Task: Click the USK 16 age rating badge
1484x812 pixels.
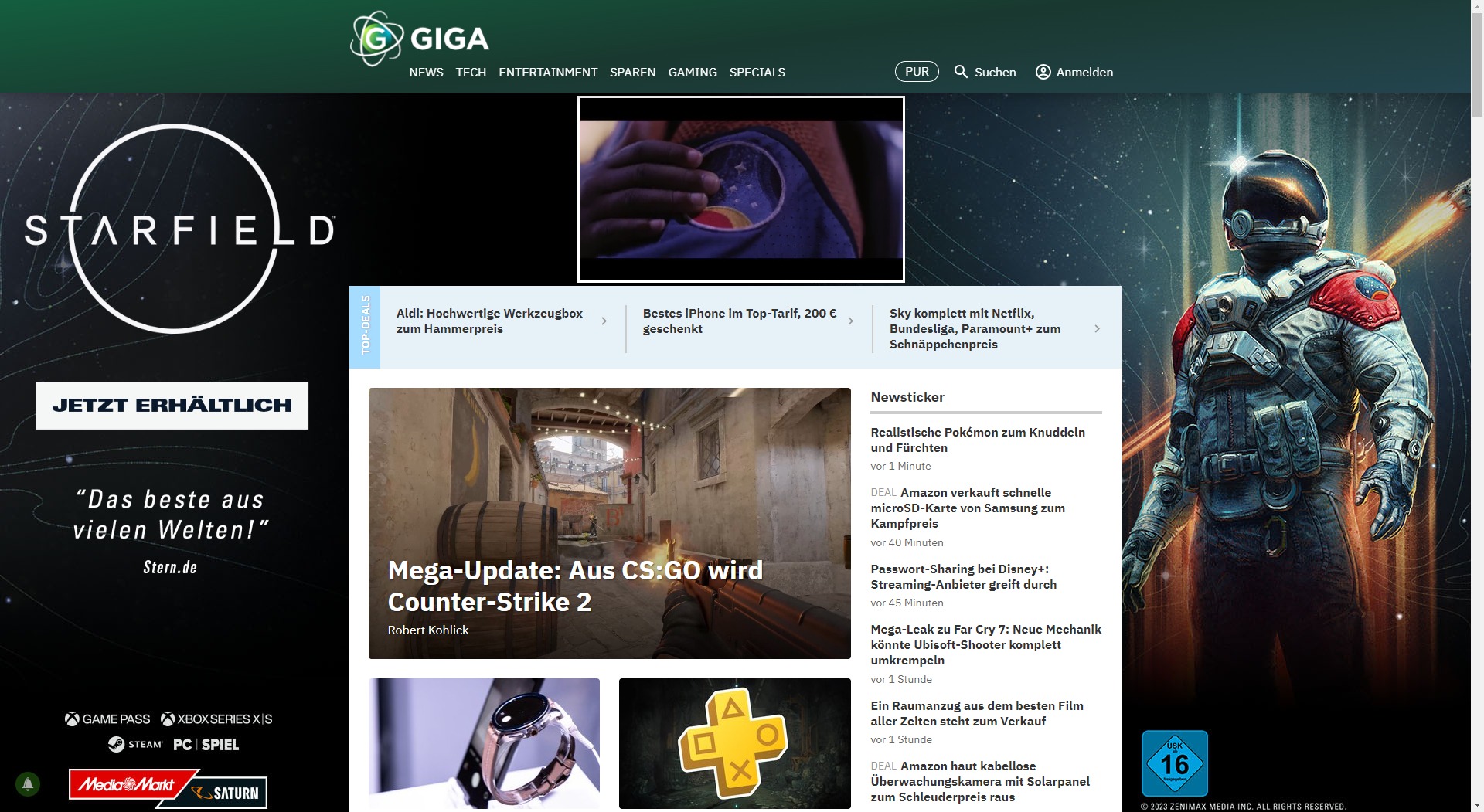Action: coord(1175,763)
